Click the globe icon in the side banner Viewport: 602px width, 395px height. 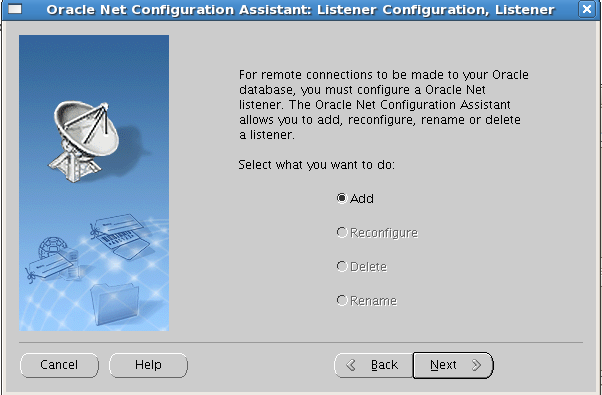coord(52,248)
